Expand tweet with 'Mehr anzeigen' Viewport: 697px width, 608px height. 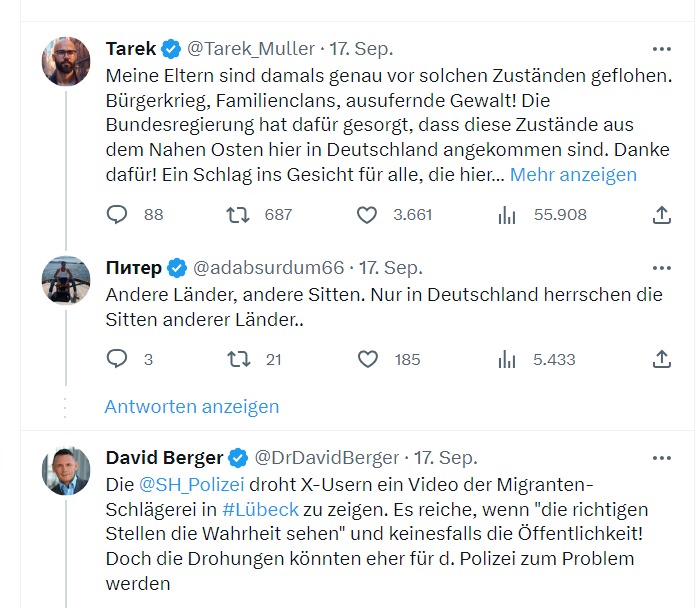click(573, 174)
